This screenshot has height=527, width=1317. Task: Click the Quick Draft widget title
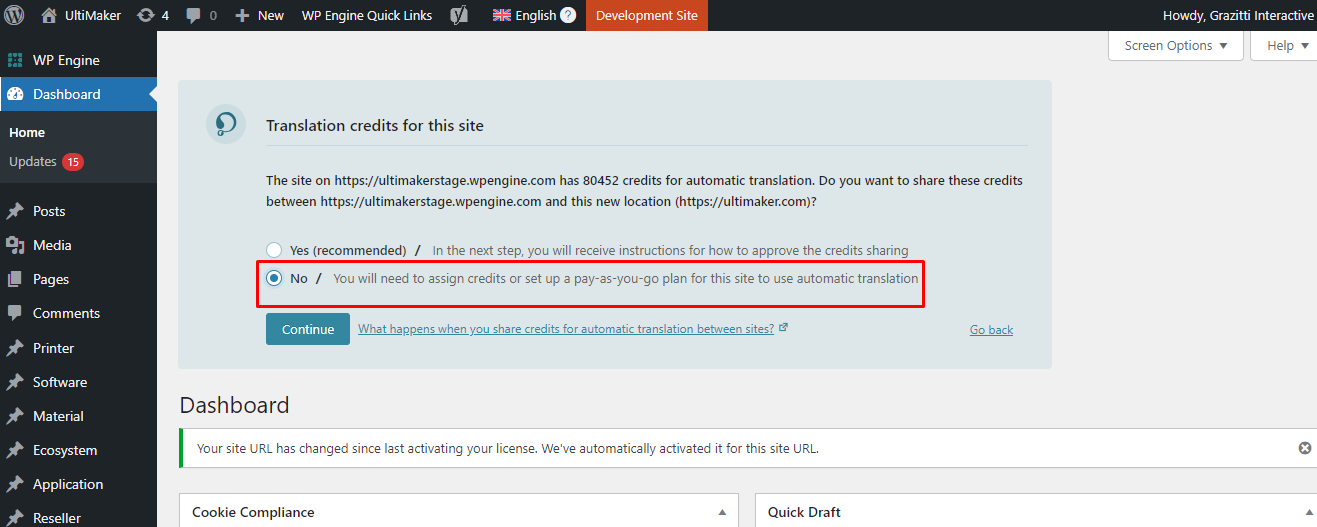click(804, 512)
